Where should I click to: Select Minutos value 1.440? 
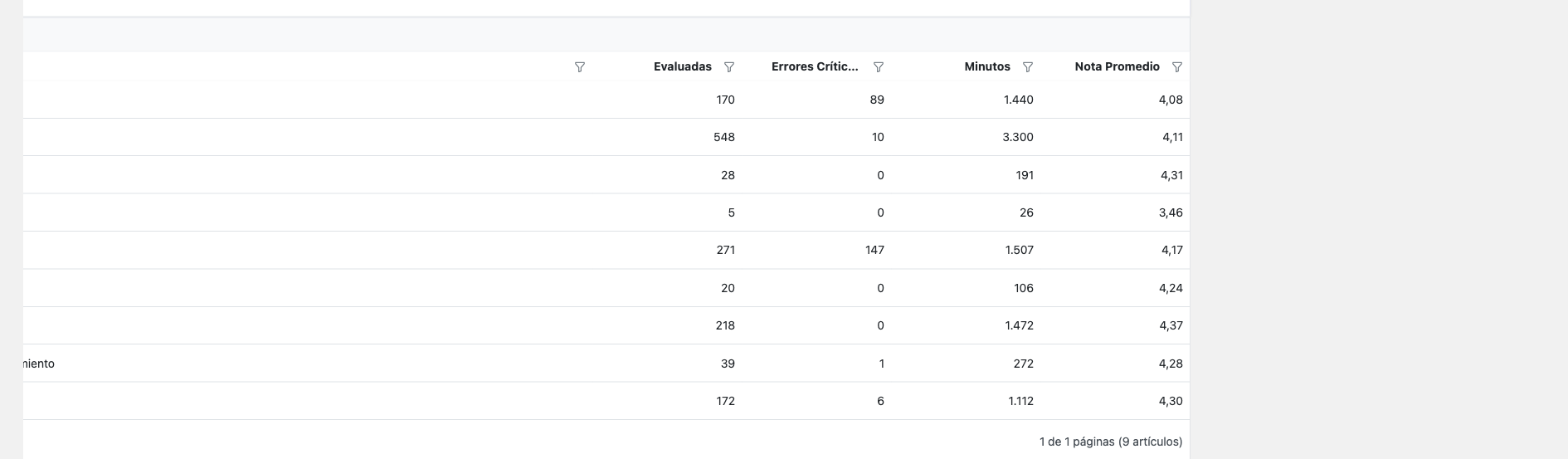[1019, 100]
